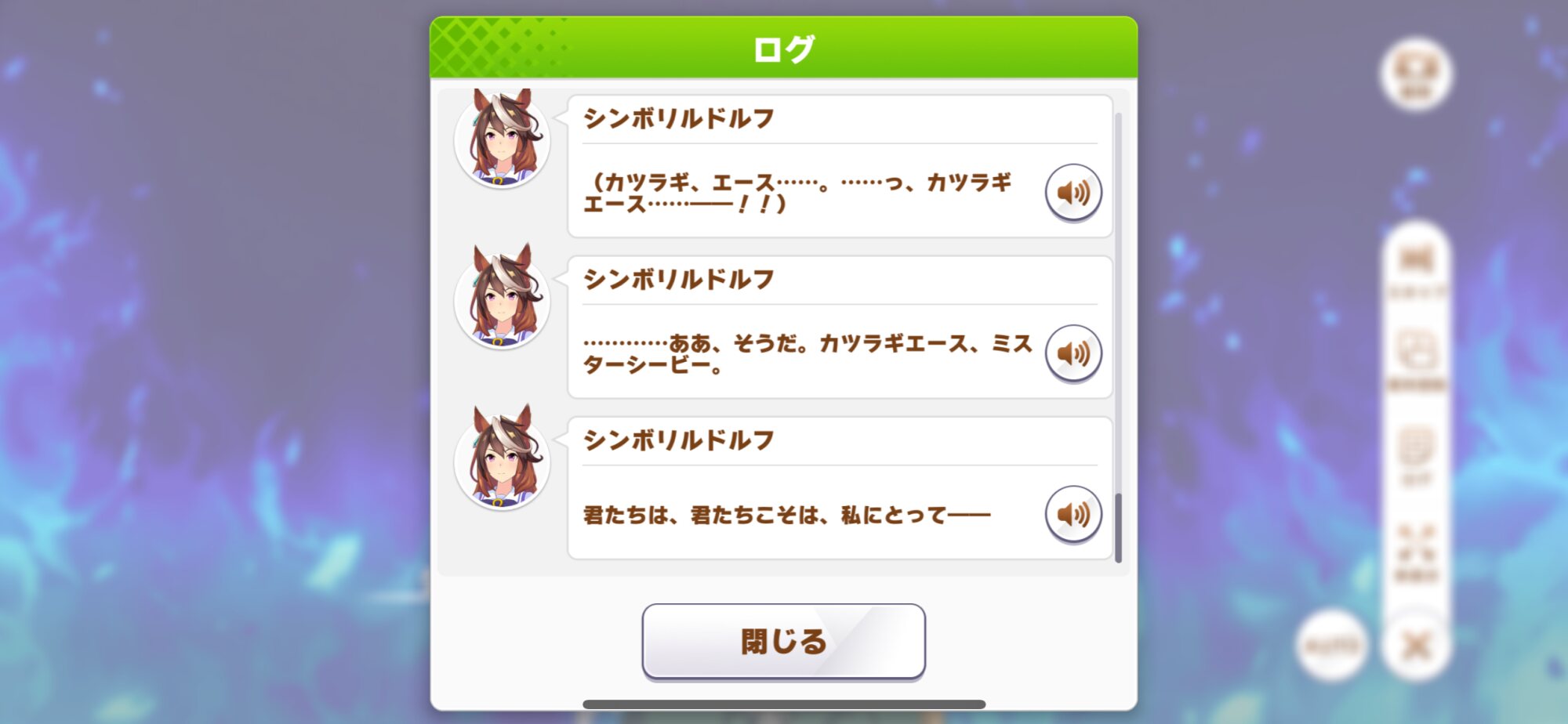The width and height of the screenshot is (1568, 724).
Task: Play voice for the カツラギ、エース line
Action: 1073,193
